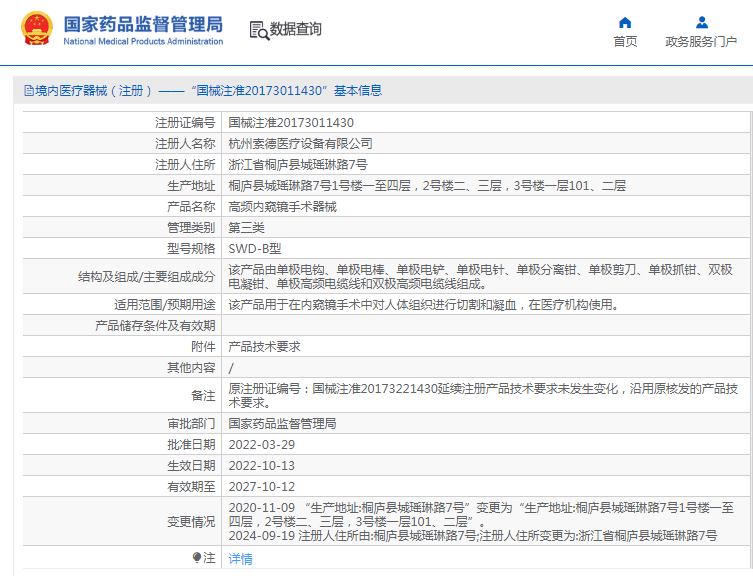Click the 型号规格 label

191,249
